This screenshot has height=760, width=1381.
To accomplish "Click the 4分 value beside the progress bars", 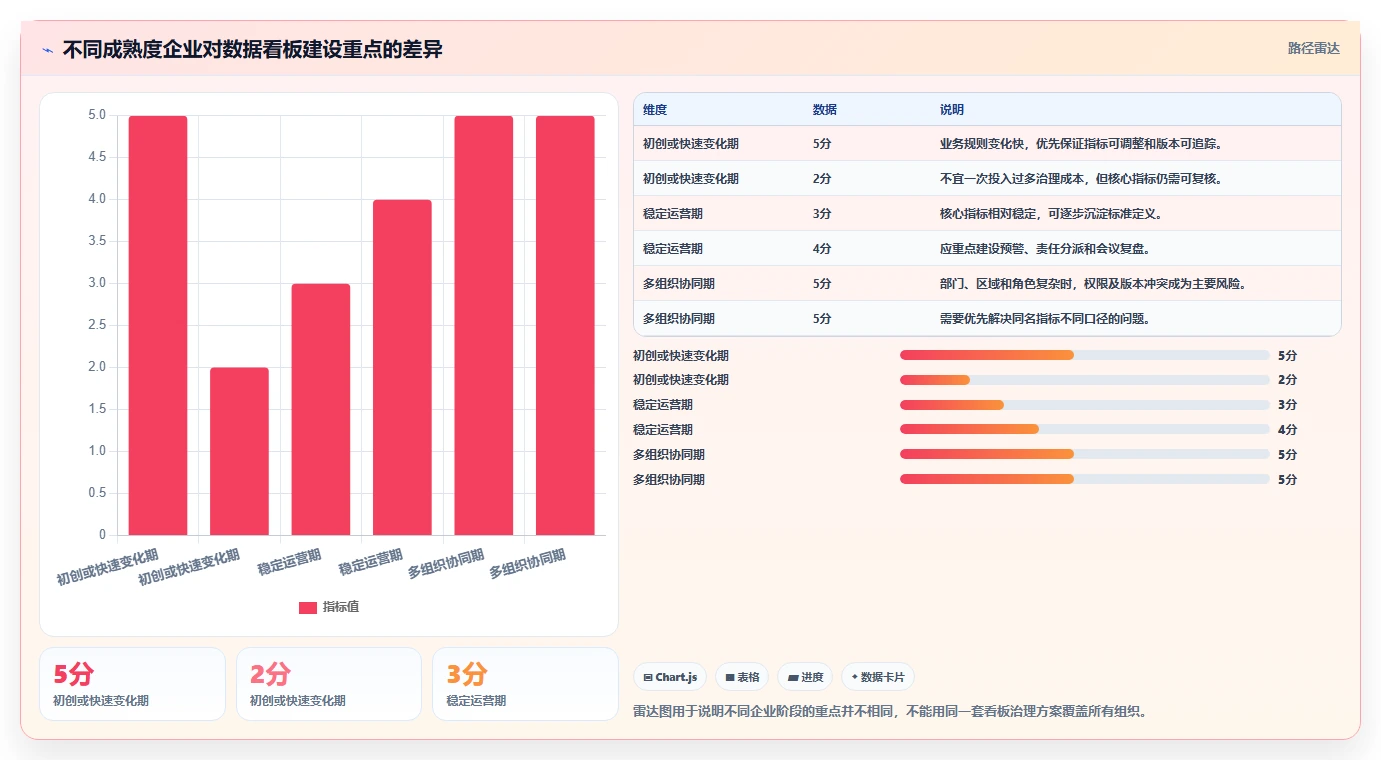I will pos(1287,430).
